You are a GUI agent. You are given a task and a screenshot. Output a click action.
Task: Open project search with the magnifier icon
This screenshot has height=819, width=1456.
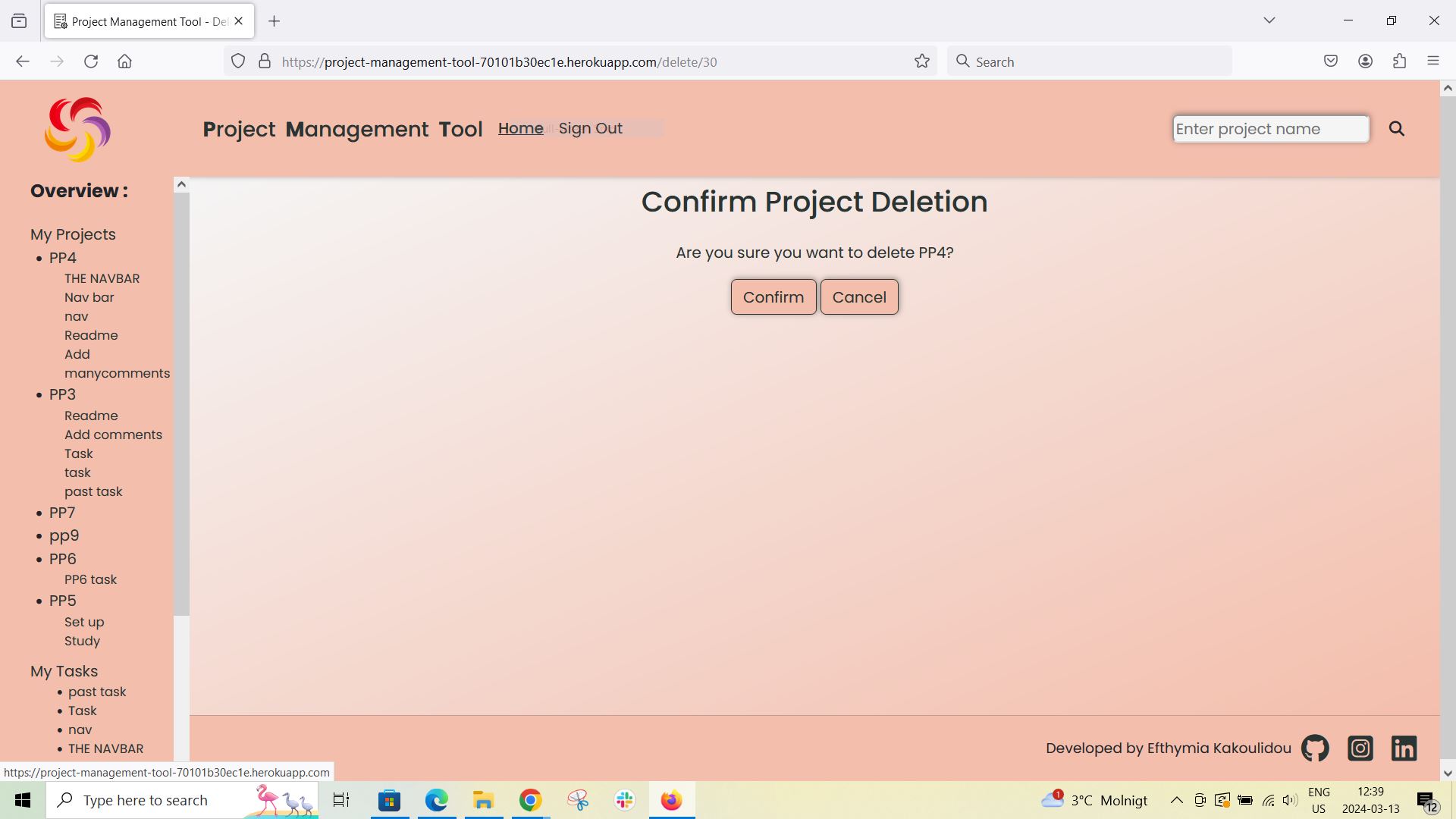tap(1396, 129)
